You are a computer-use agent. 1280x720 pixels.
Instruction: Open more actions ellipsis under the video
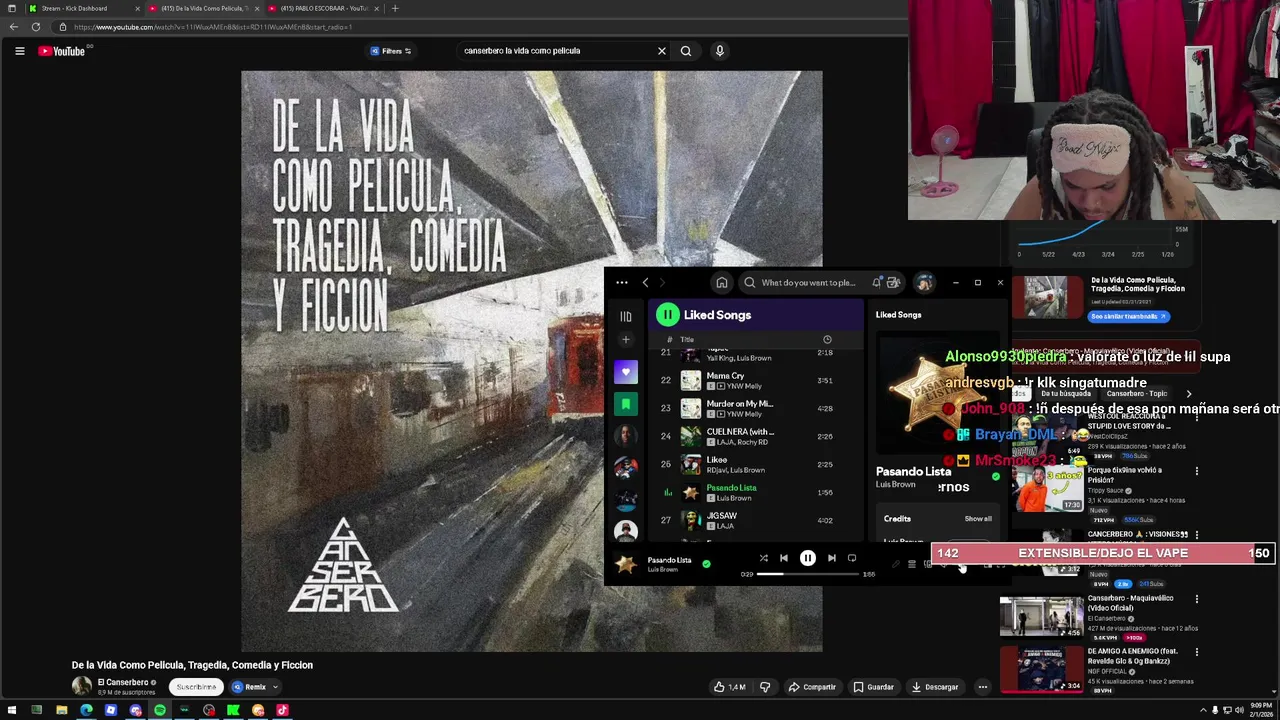[x=983, y=687]
